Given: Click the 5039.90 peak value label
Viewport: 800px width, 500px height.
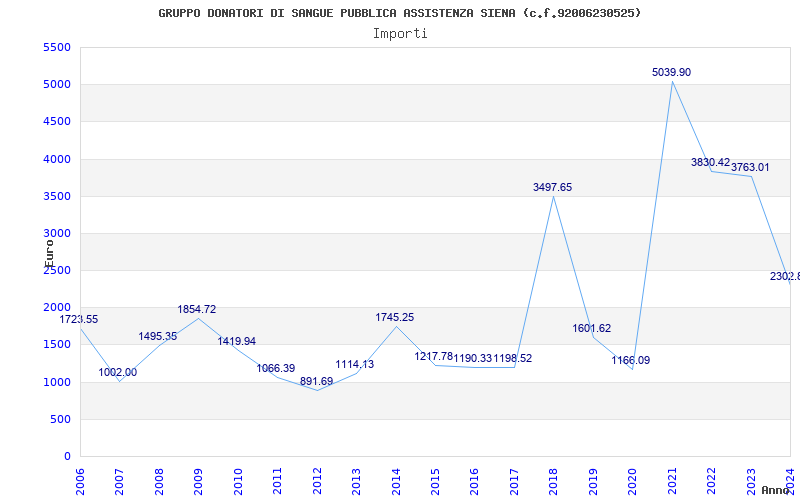Looking at the screenshot, I should 671,73.
